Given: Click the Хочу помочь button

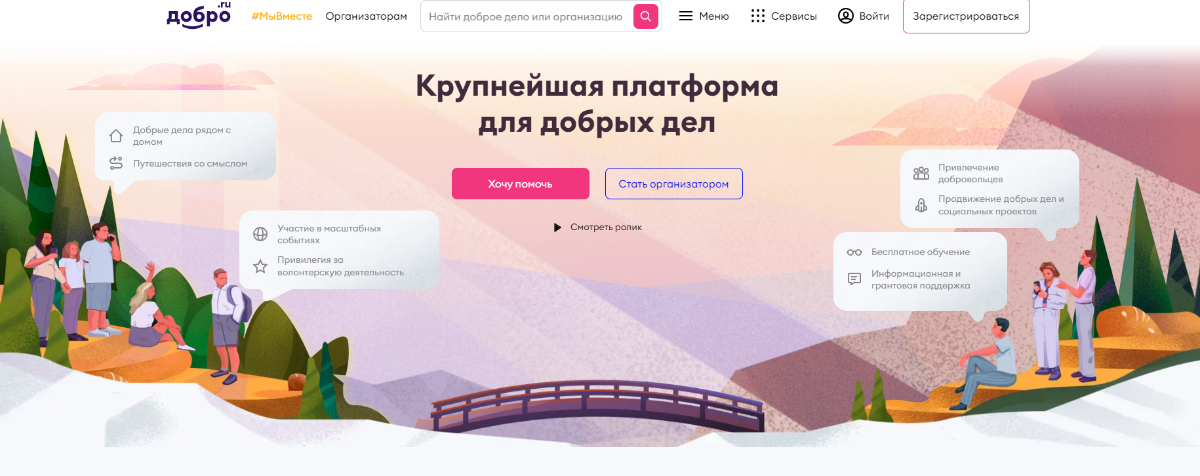Looking at the screenshot, I should [x=520, y=184].
